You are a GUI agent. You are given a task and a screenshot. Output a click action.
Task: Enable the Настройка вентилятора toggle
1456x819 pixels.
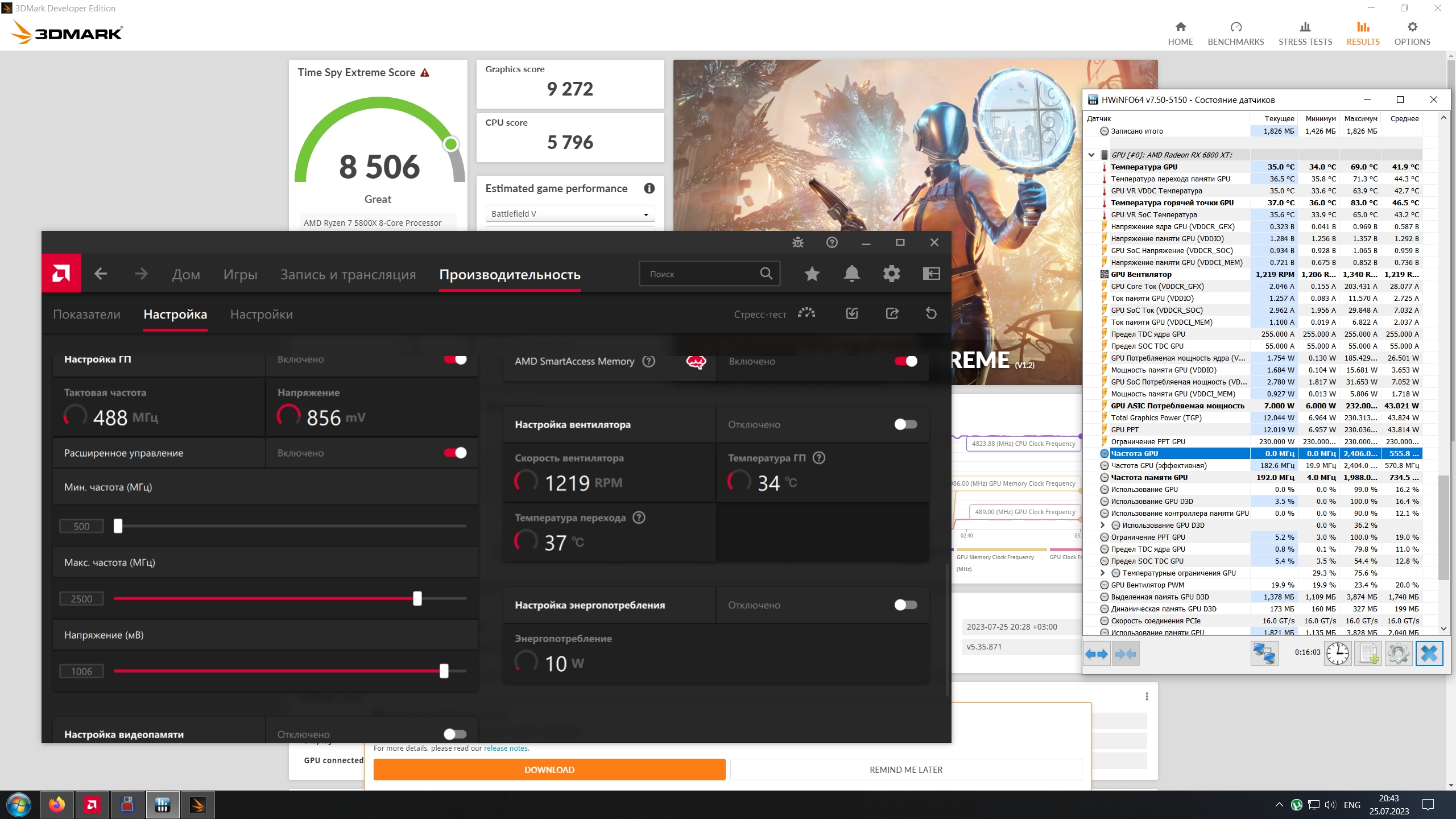pyautogui.click(x=905, y=424)
